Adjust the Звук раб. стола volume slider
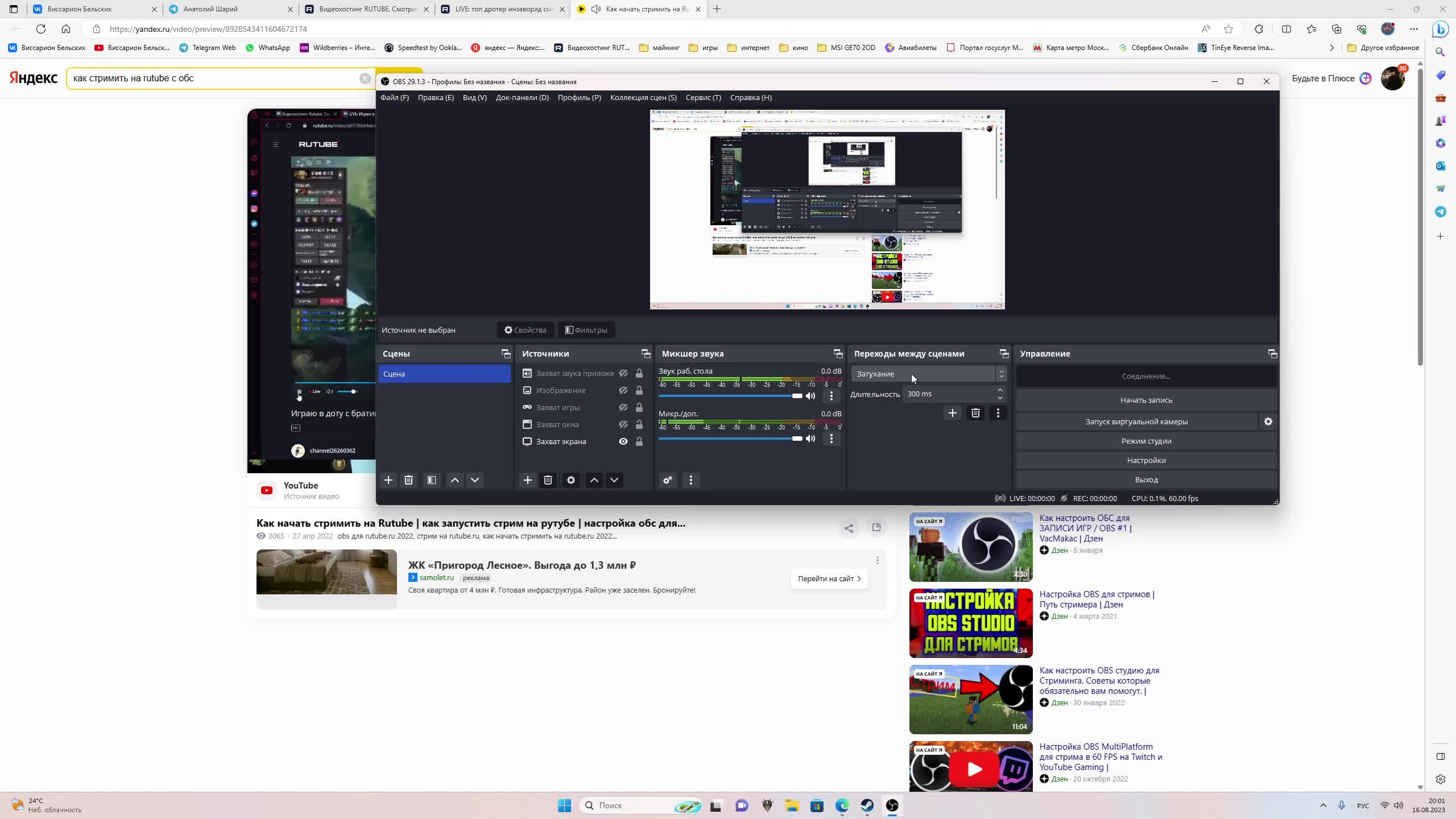The height and width of the screenshot is (819, 1456). click(797, 396)
